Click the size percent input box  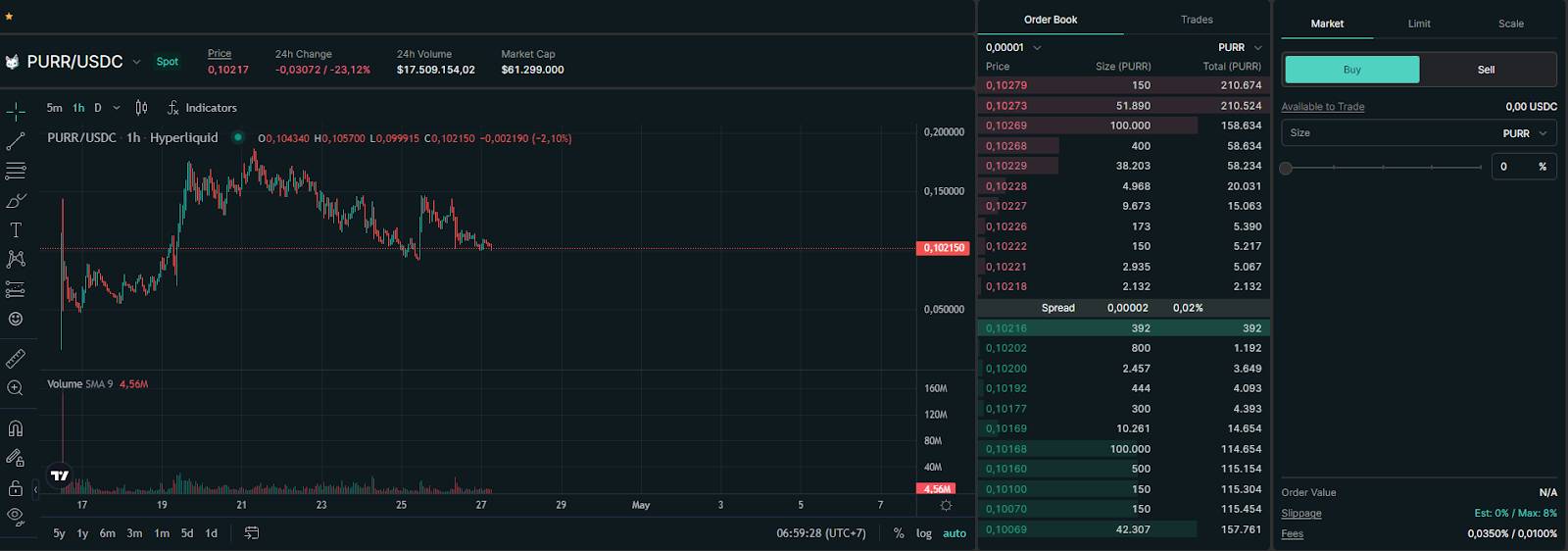pos(1524,167)
